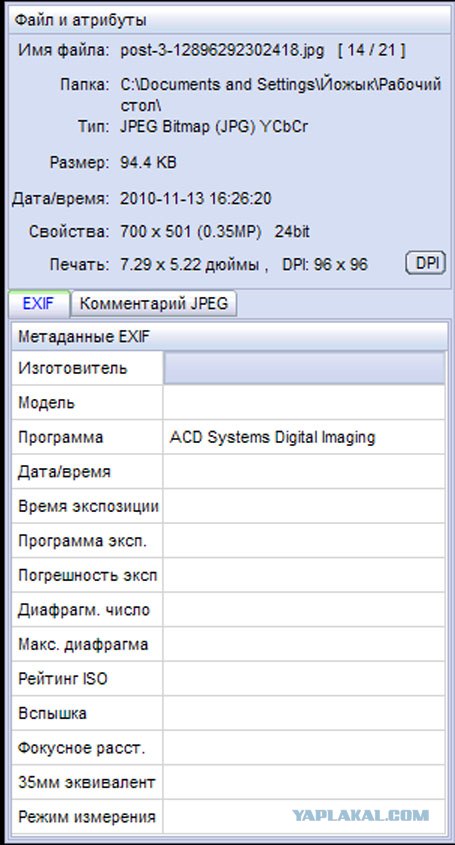The height and width of the screenshot is (845, 455).
Task: Select the Модель row label
Action: [46, 403]
